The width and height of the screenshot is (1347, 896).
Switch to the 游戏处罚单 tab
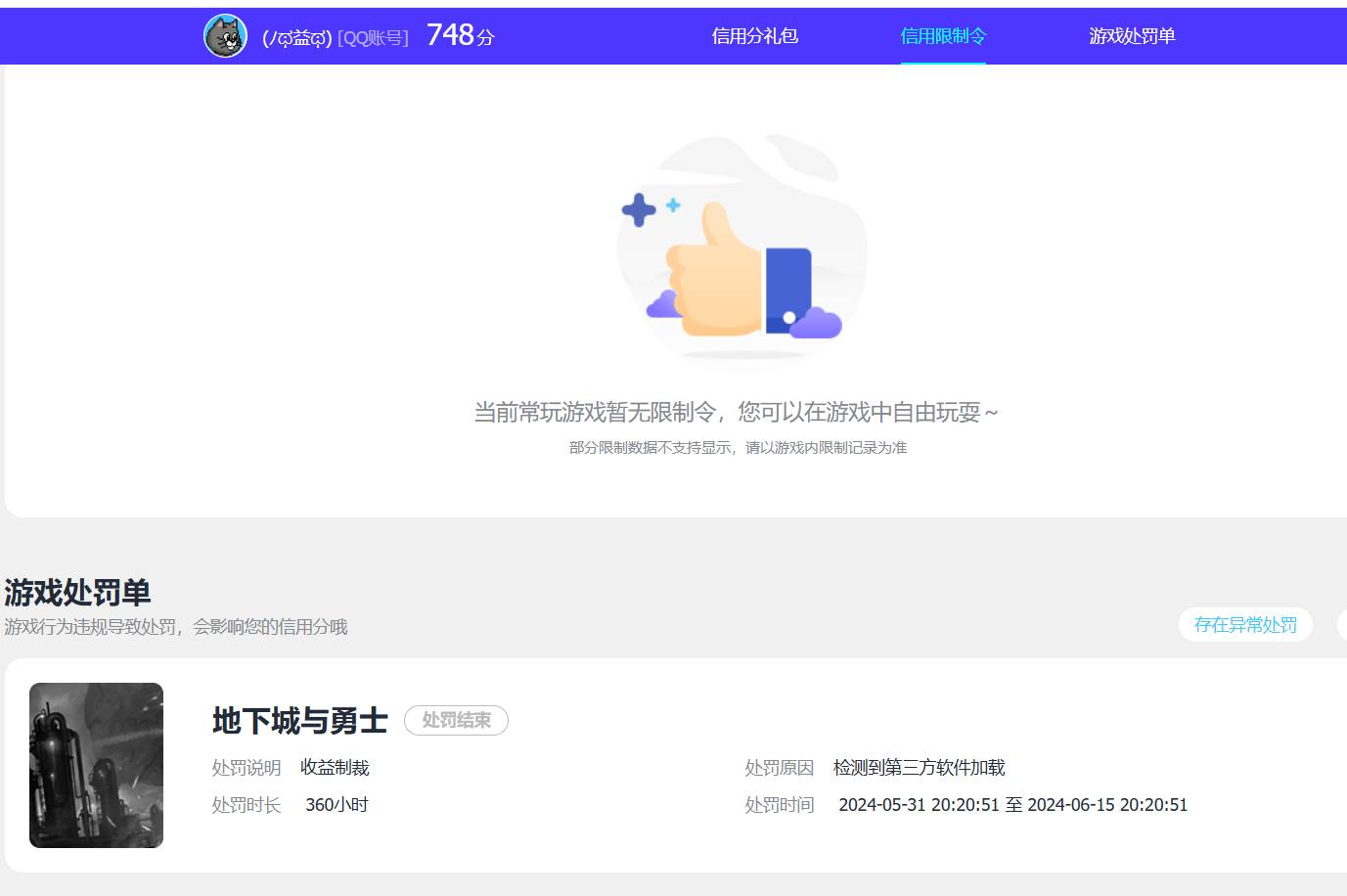pyautogui.click(x=1131, y=36)
